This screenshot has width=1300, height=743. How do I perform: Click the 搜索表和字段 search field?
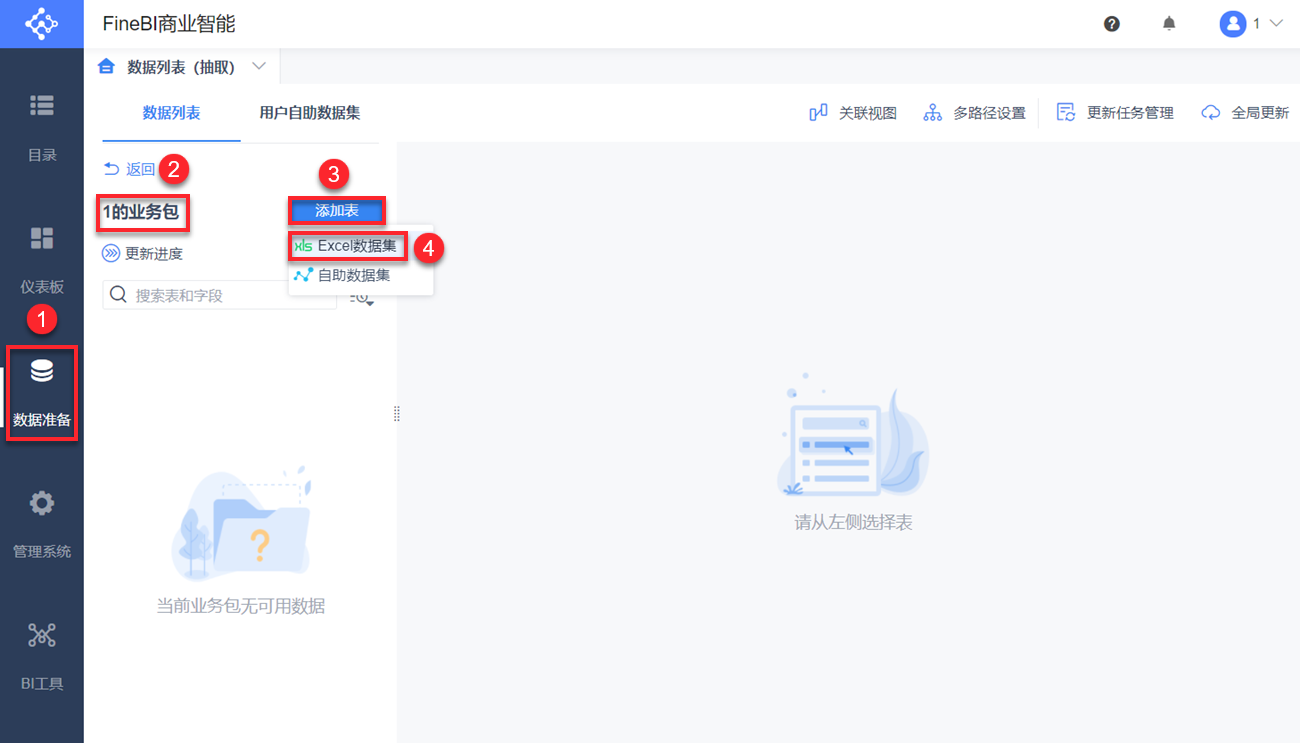point(220,295)
